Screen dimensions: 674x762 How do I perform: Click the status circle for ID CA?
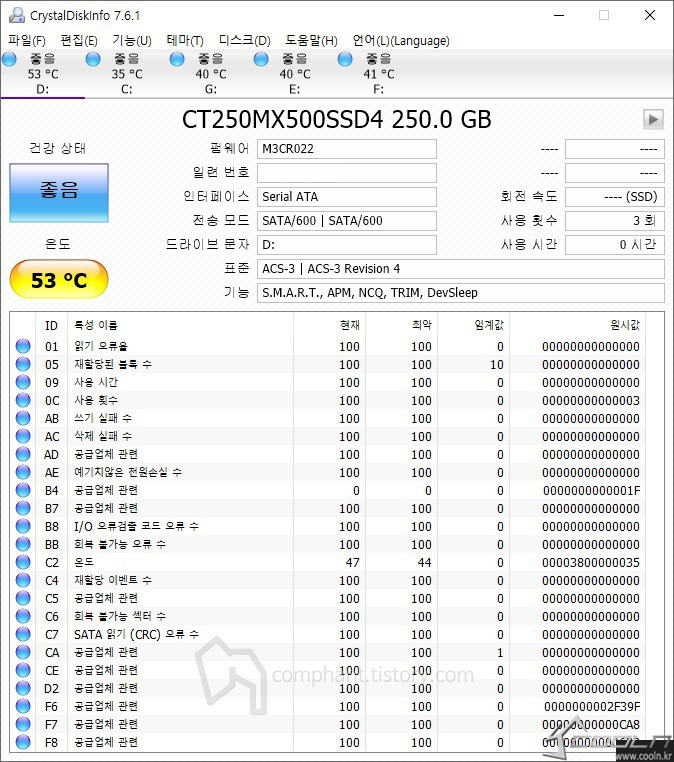tap(23, 652)
